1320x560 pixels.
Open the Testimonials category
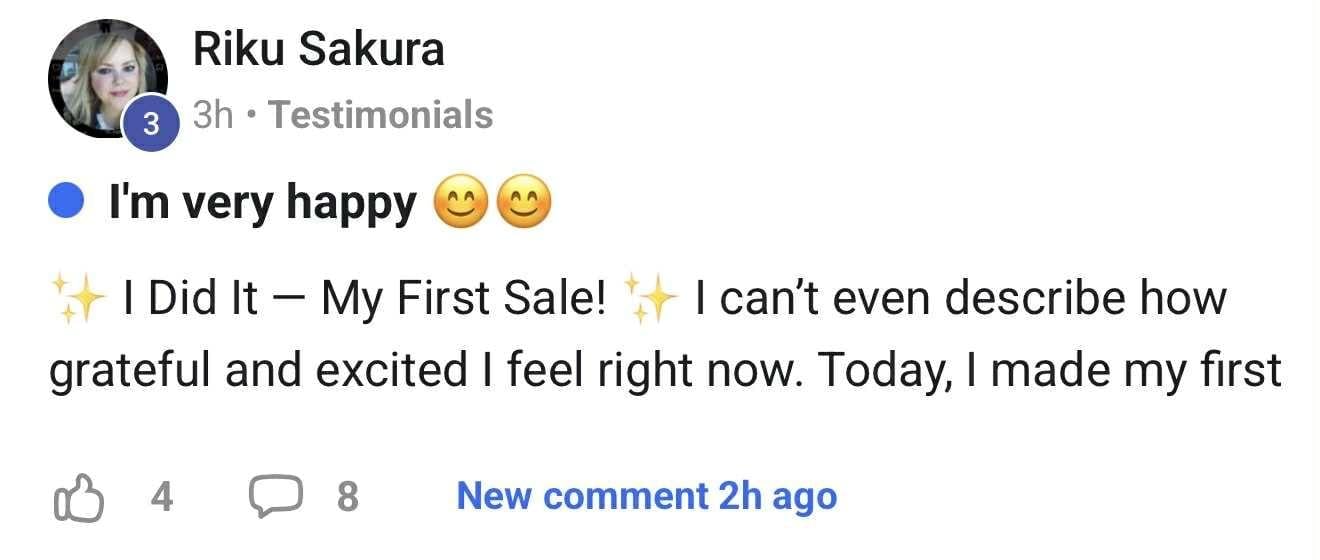[x=381, y=115]
